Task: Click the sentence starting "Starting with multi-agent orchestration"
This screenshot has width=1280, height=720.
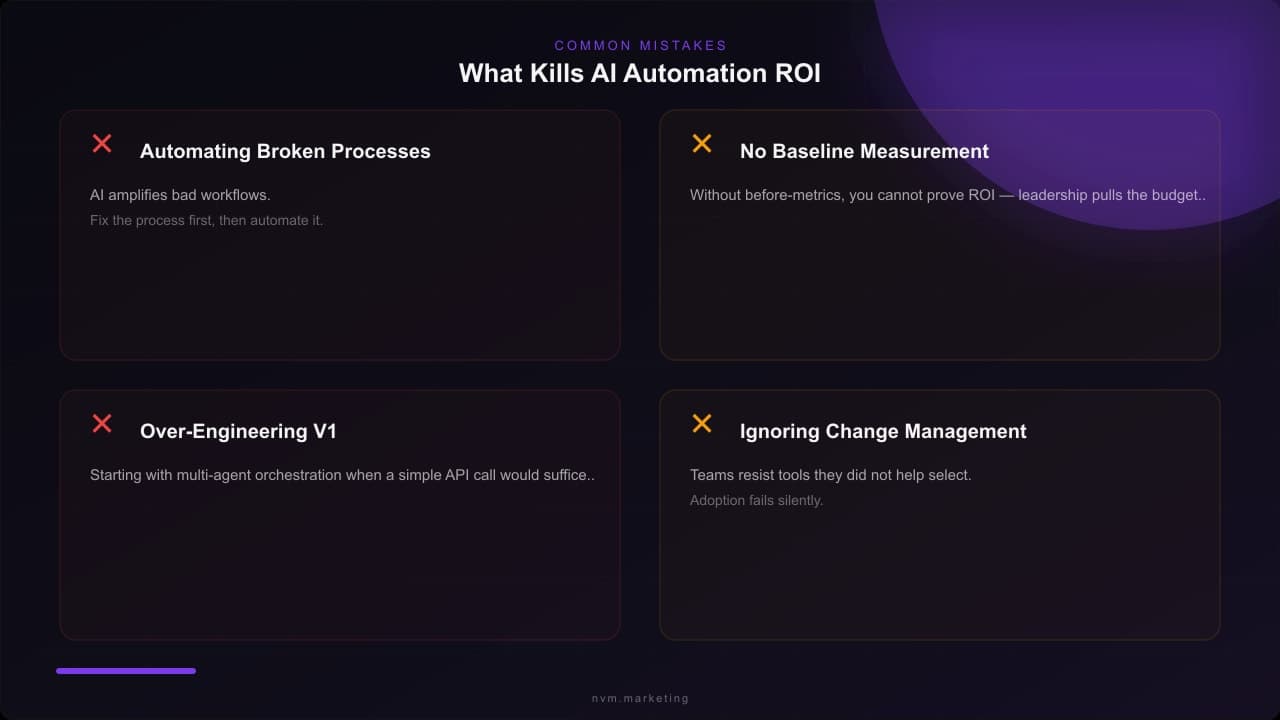Action: tap(342, 475)
